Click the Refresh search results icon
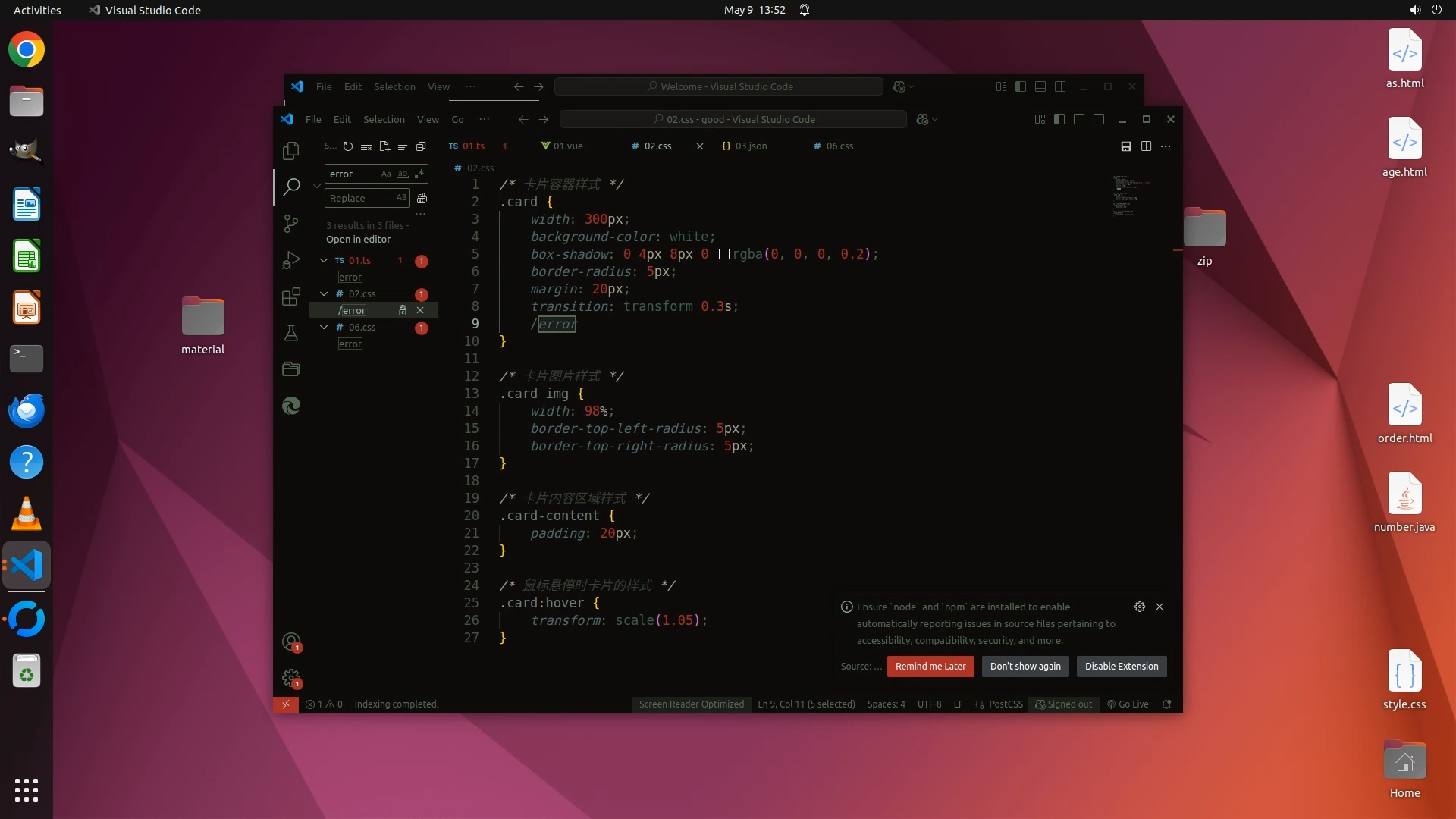This screenshot has height=819, width=1456. [x=347, y=146]
